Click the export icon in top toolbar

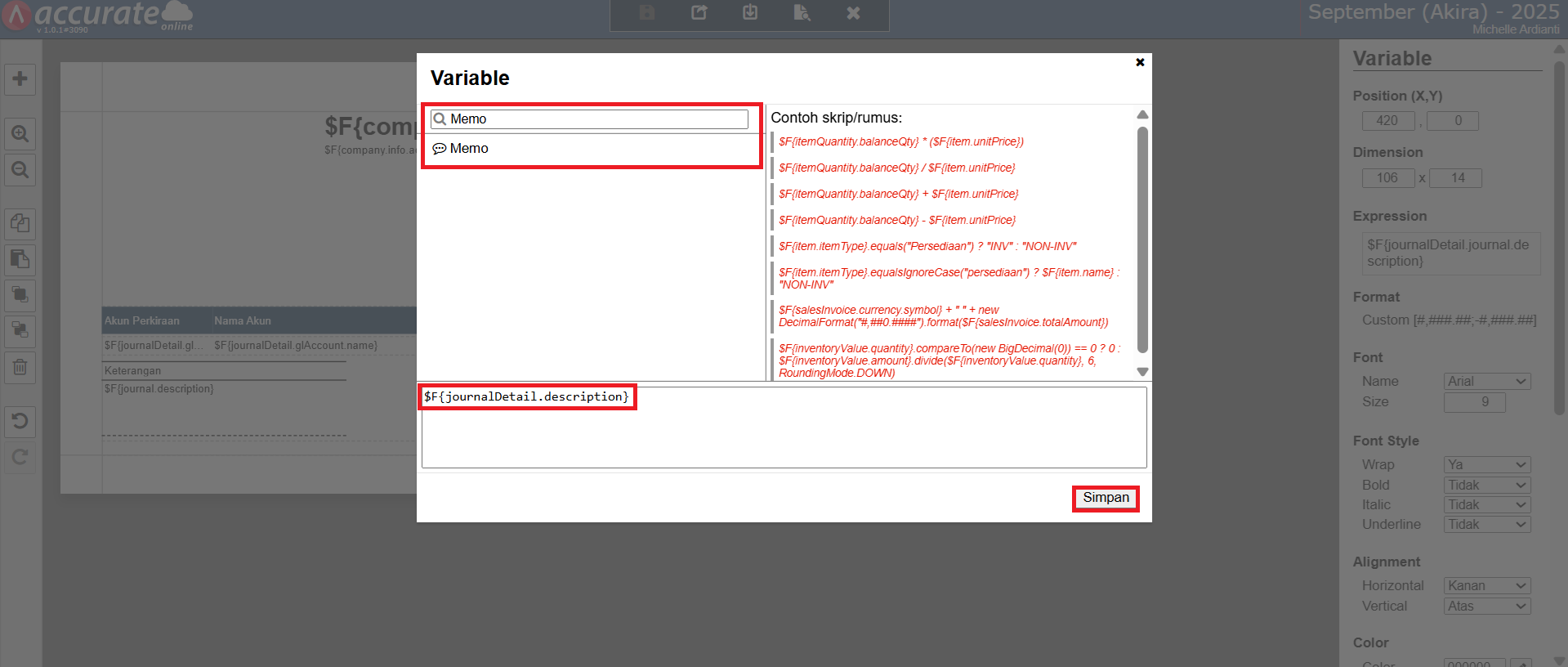coord(699,13)
